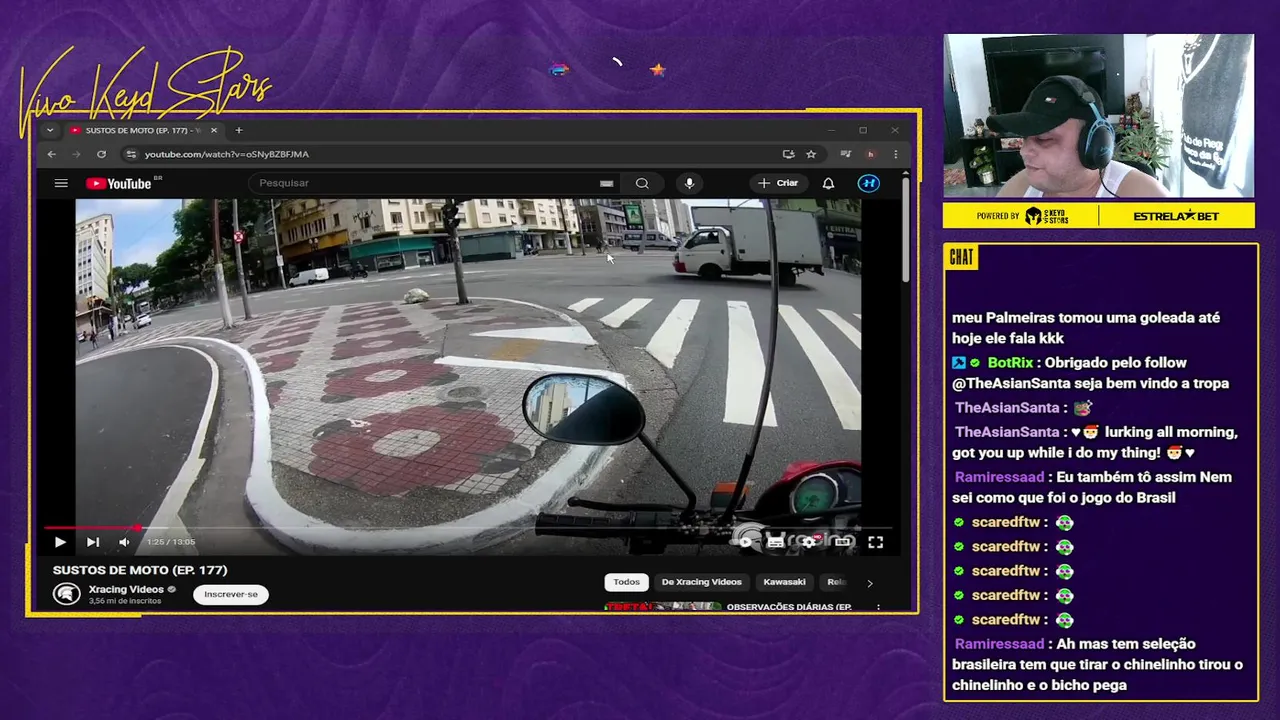Open the Xracing Videos channel name
This screenshot has width=1280, height=720.
(x=126, y=589)
